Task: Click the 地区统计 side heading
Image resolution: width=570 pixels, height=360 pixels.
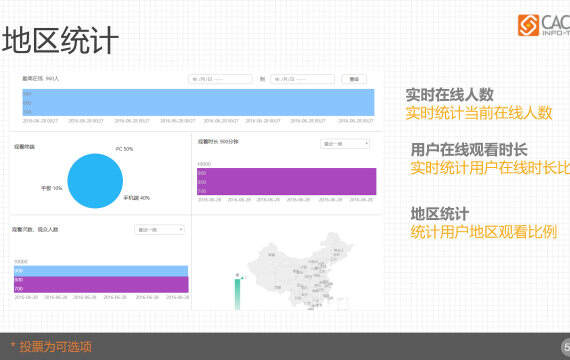Action: 440,214
